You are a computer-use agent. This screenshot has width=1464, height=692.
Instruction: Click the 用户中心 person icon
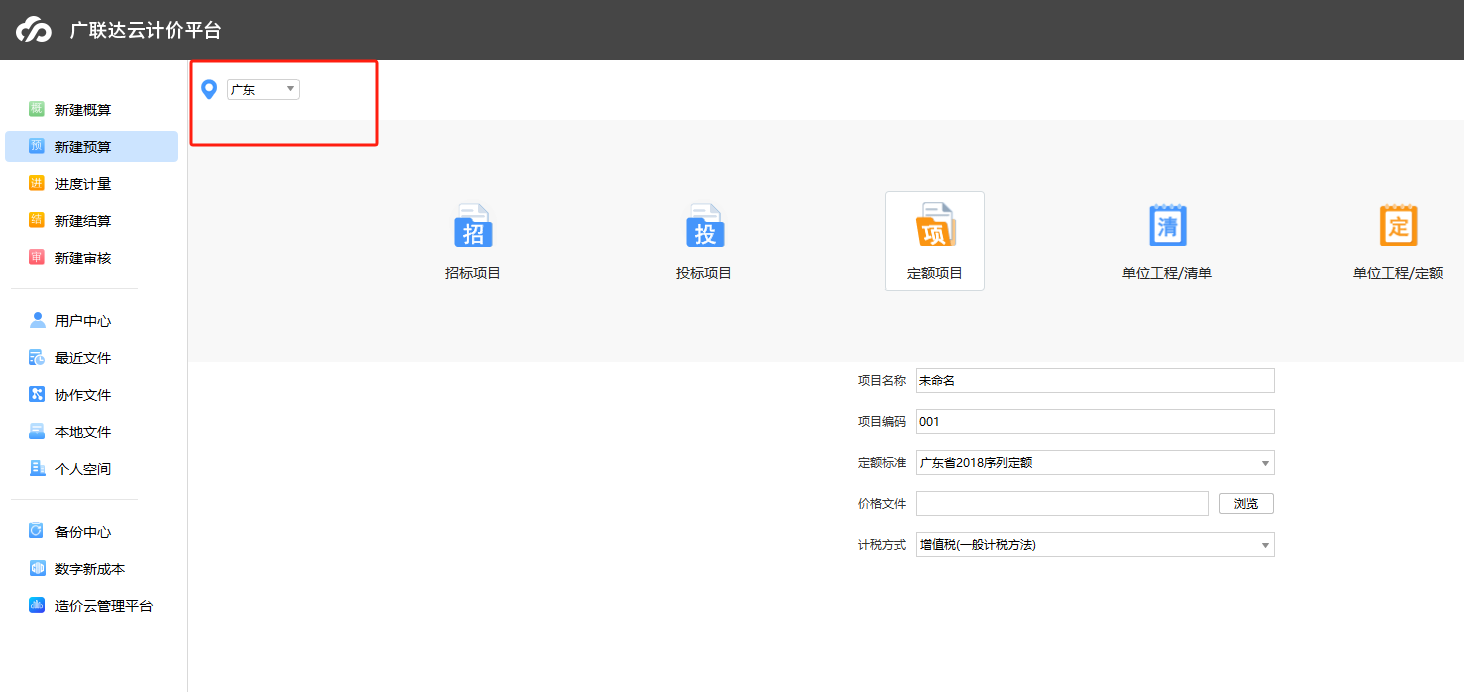coord(37,320)
